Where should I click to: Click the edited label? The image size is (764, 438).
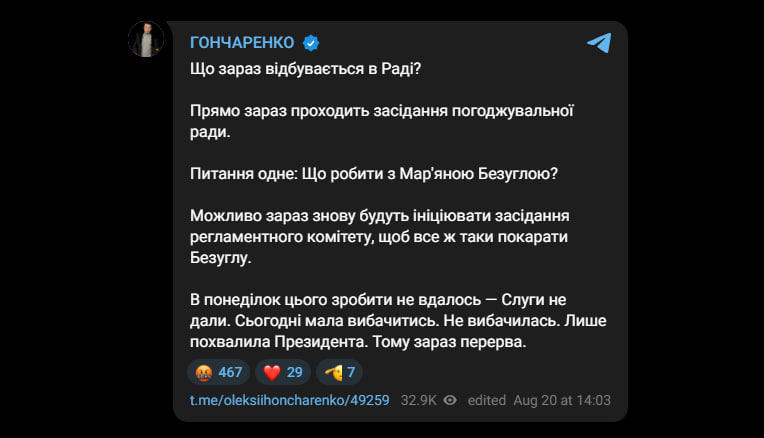[x=487, y=401]
